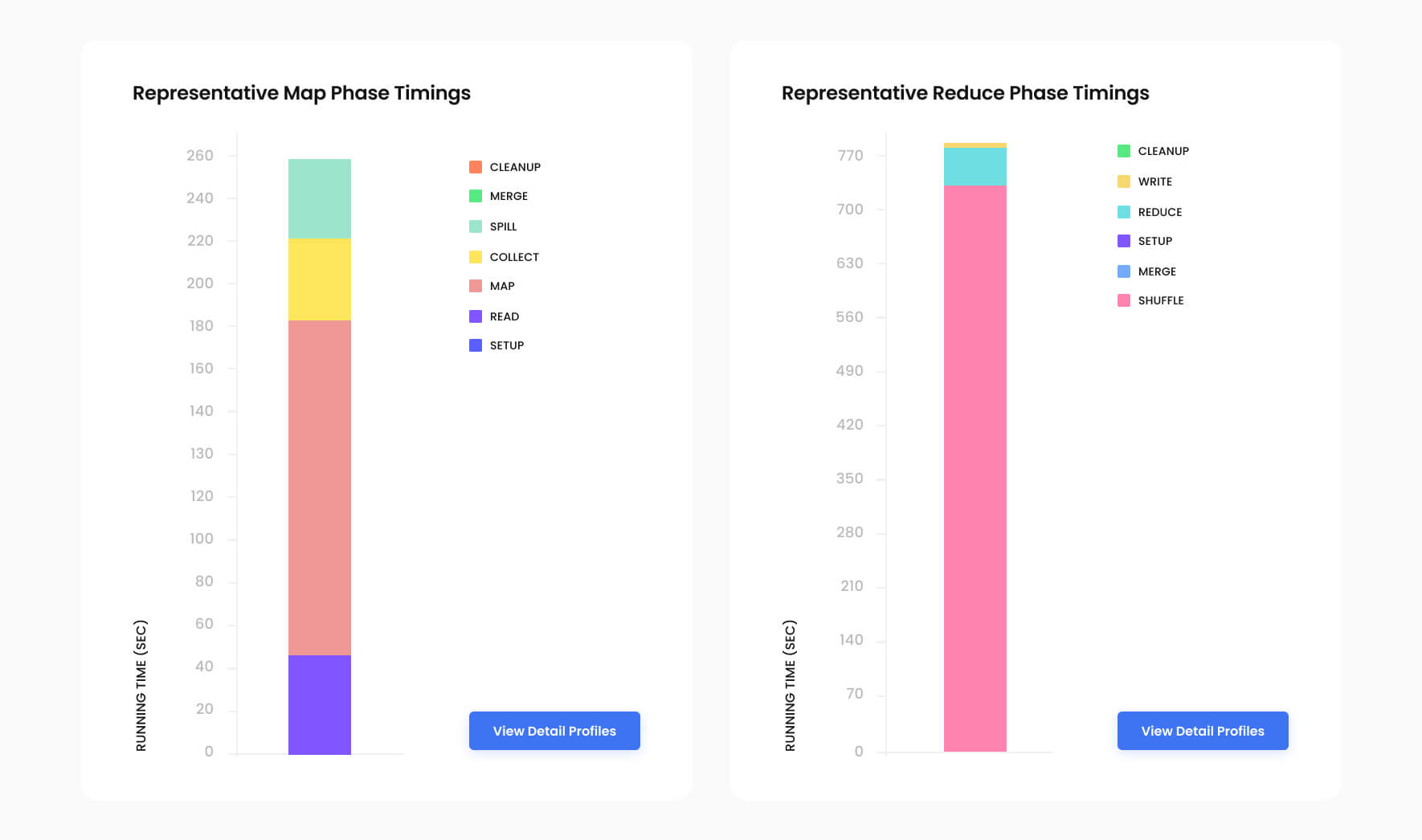Click the green MERGE legend swatch in Map chart

pos(476,196)
